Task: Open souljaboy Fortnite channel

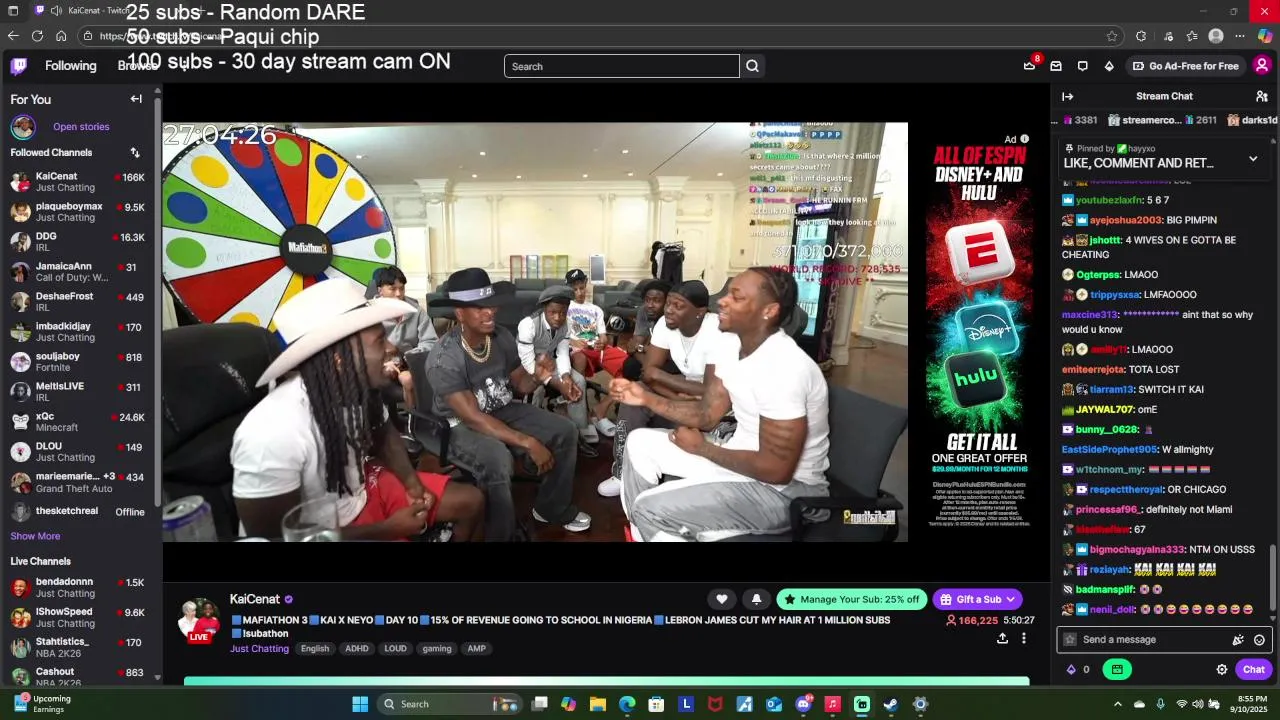Action: point(80,362)
